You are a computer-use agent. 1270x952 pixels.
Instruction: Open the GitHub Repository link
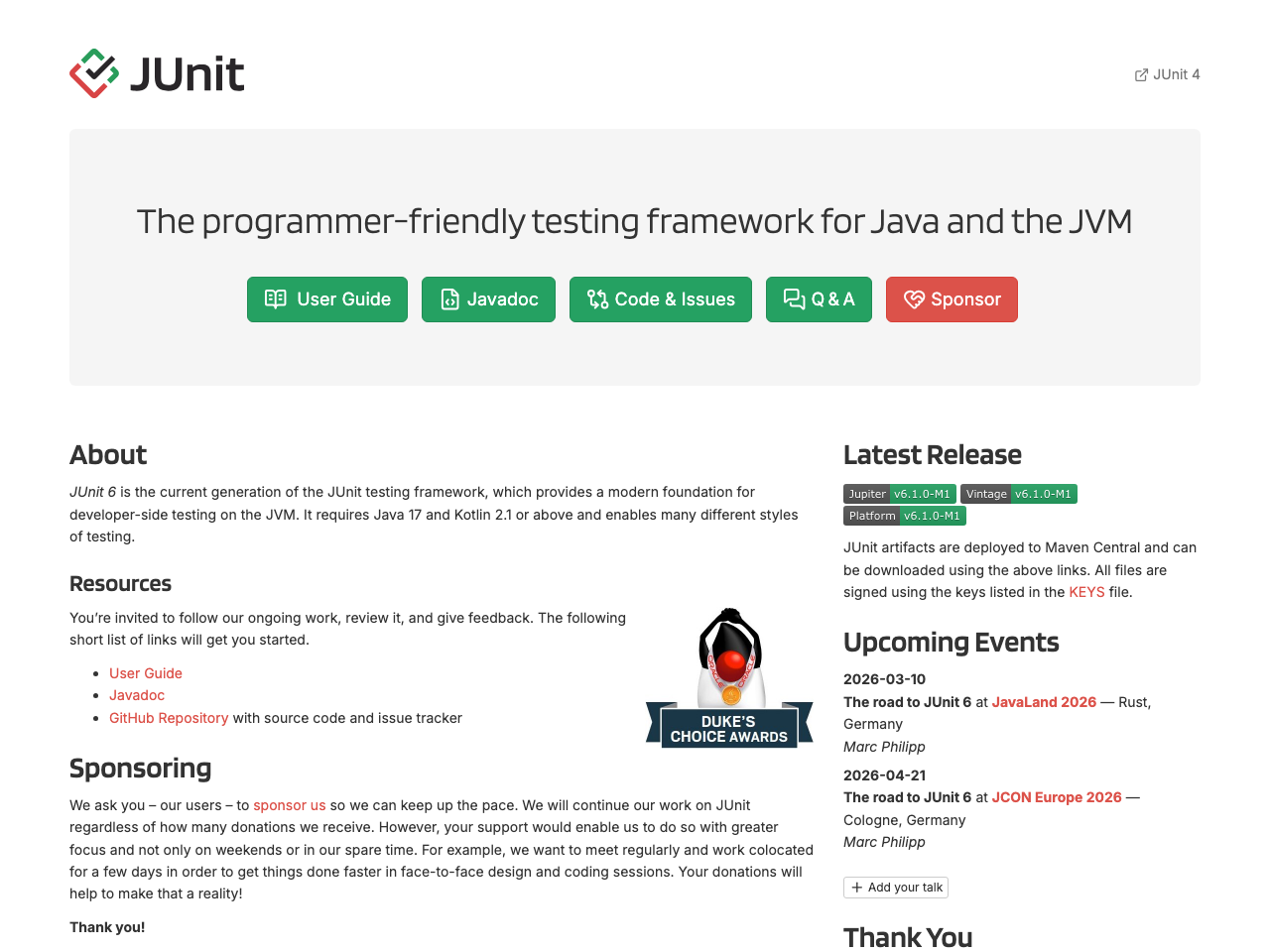[x=169, y=717]
